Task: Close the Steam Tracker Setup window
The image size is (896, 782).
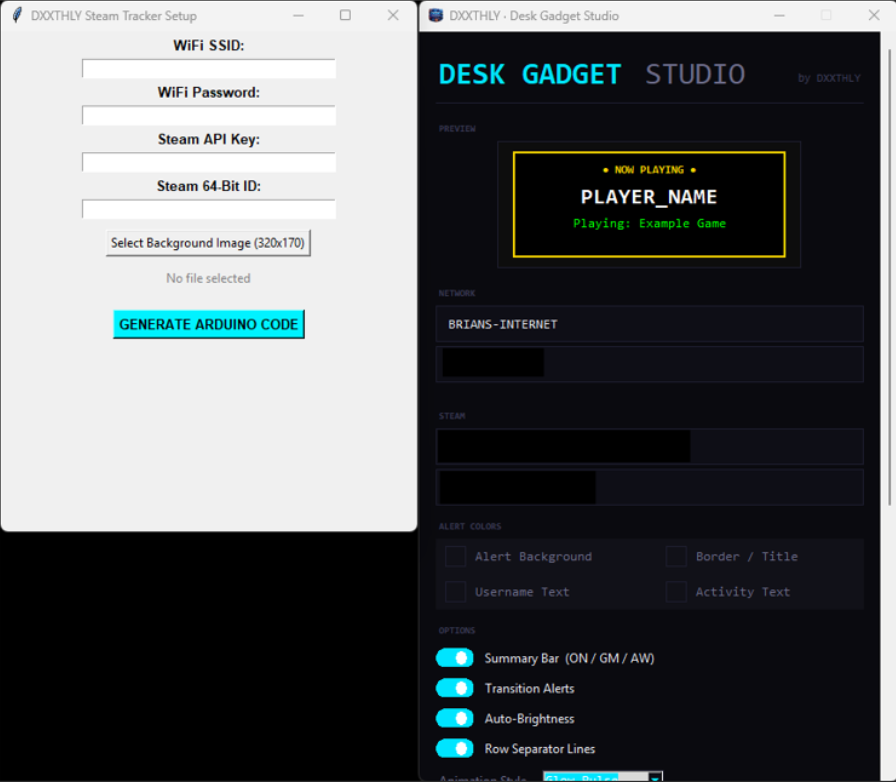Action: 393,15
